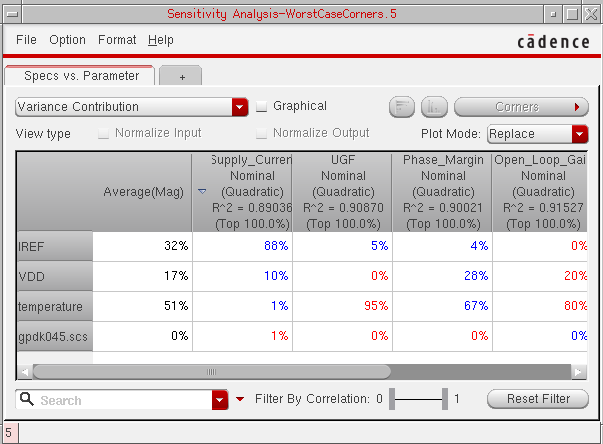The image size is (603, 444).
Task: Expand the Search history dropdown
Action: tap(220, 400)
